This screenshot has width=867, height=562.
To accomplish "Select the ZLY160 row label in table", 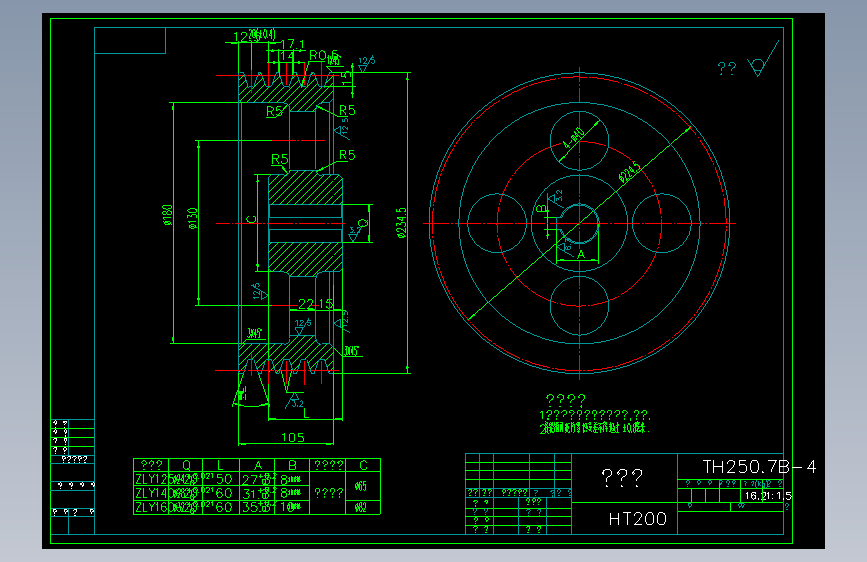I will (x=152, y=507).
